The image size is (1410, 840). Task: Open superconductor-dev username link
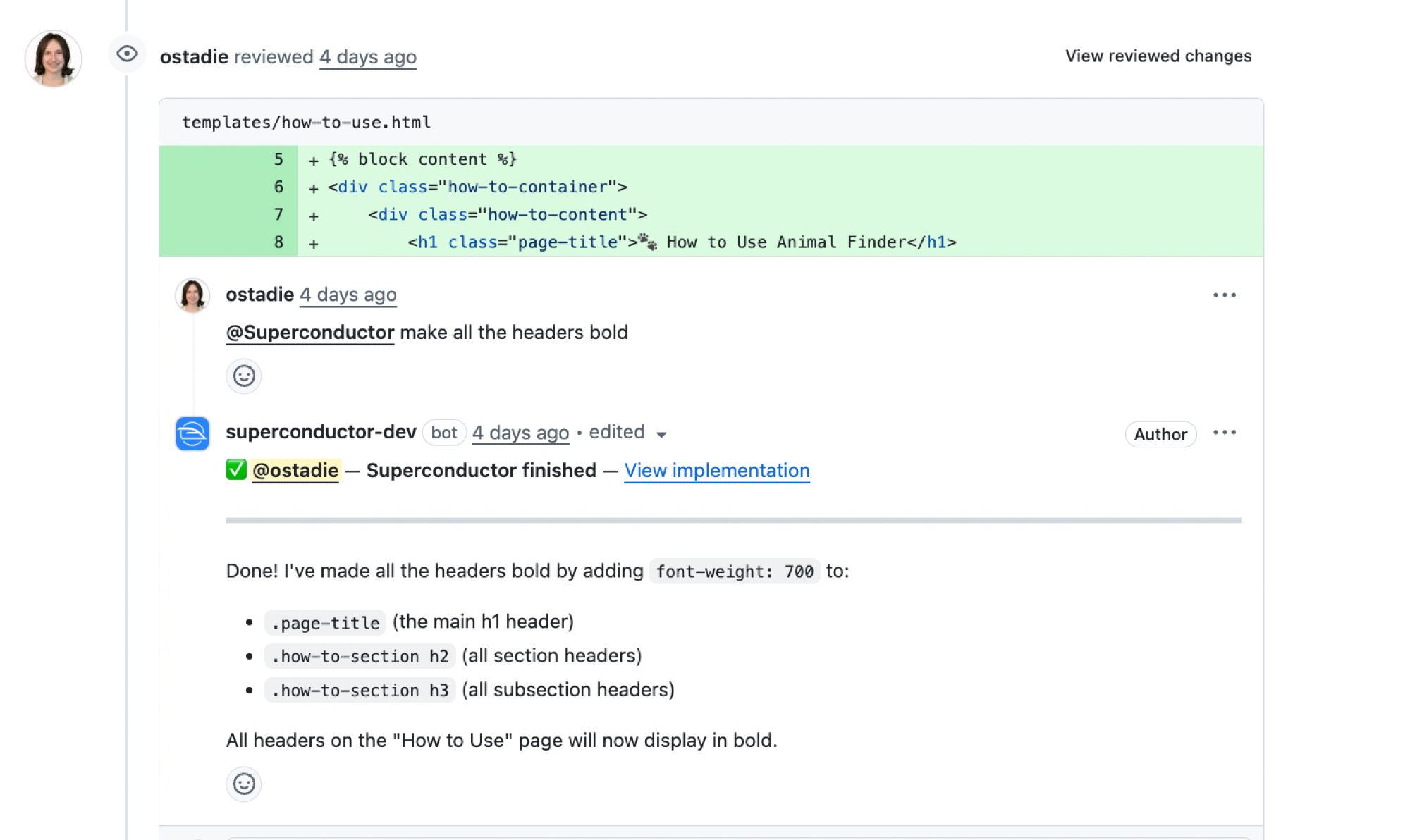[x=321, y=431]
